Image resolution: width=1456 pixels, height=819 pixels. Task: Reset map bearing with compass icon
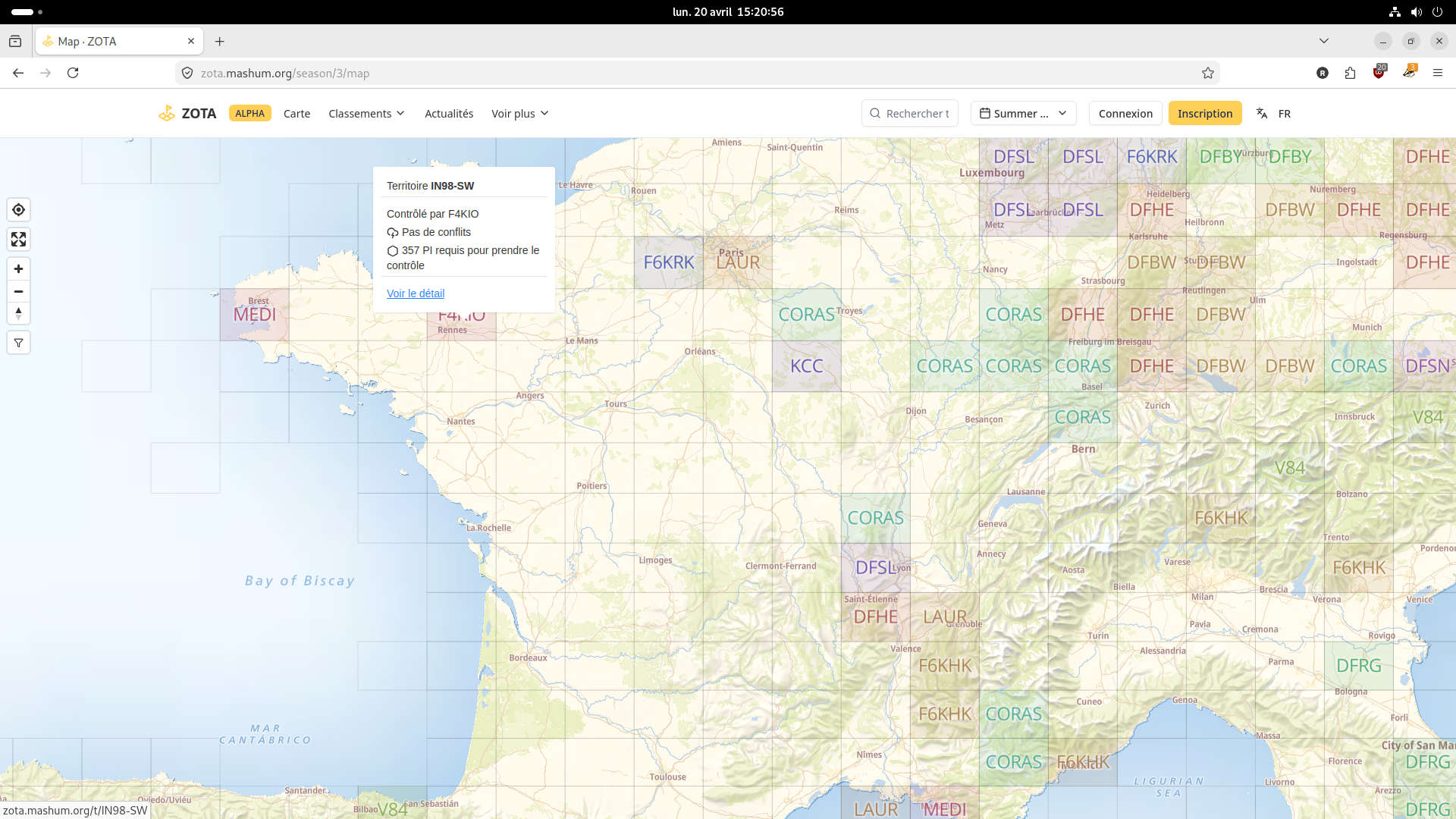(18, 313)
